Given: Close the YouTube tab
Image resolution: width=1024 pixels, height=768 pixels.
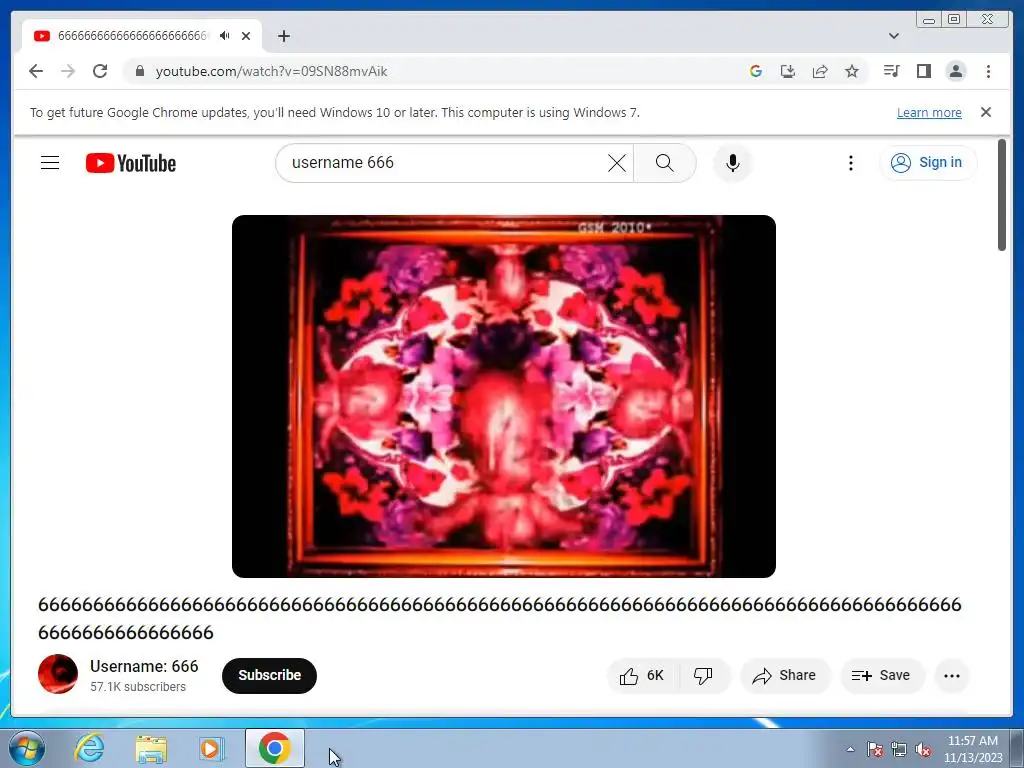Looking at the screenshot, I should coord(246,36).
